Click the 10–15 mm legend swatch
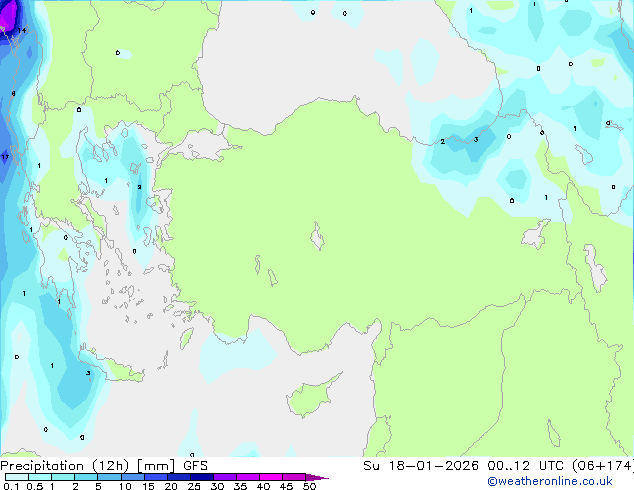This screenshot has width=634, height=490. [x=132, y=477]
